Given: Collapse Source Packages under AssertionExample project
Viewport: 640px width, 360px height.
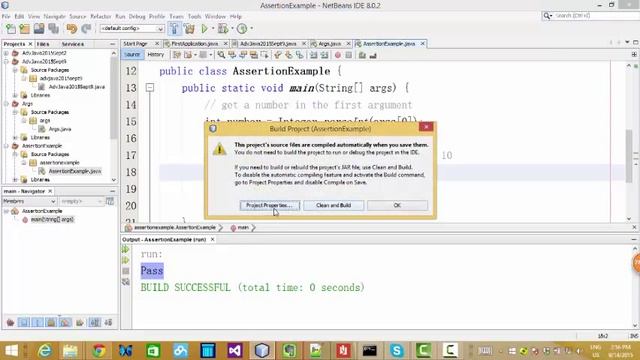Looking at the screenshot, I should [x=15, y=154].
